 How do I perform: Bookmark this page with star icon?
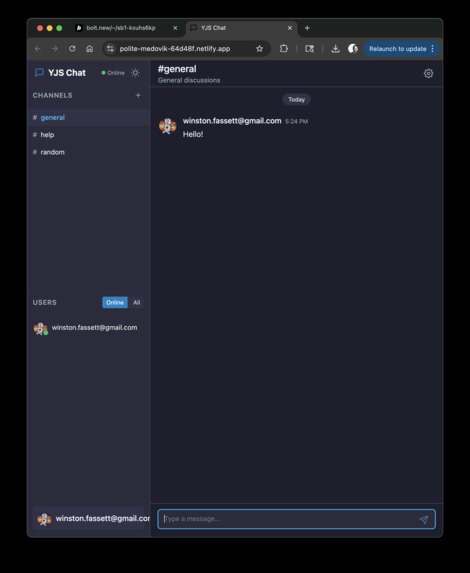pyautogui.click(x=259, y=49)
